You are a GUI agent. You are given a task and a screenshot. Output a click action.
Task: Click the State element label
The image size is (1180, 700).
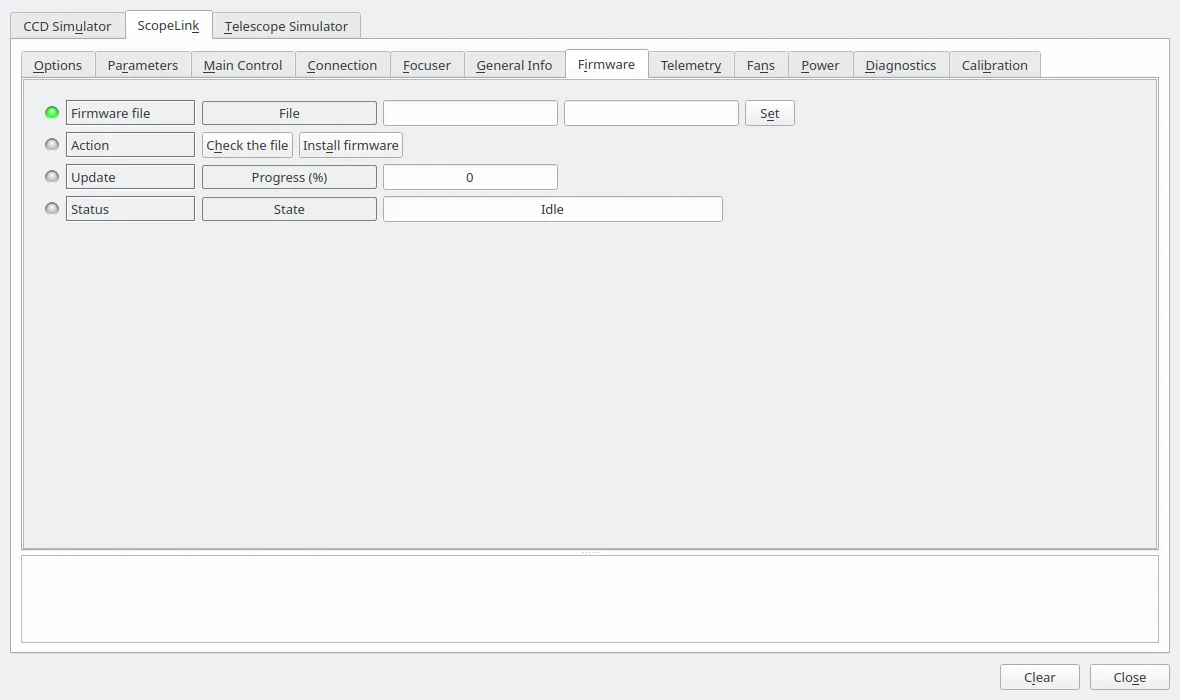click(x=290, y=208)
